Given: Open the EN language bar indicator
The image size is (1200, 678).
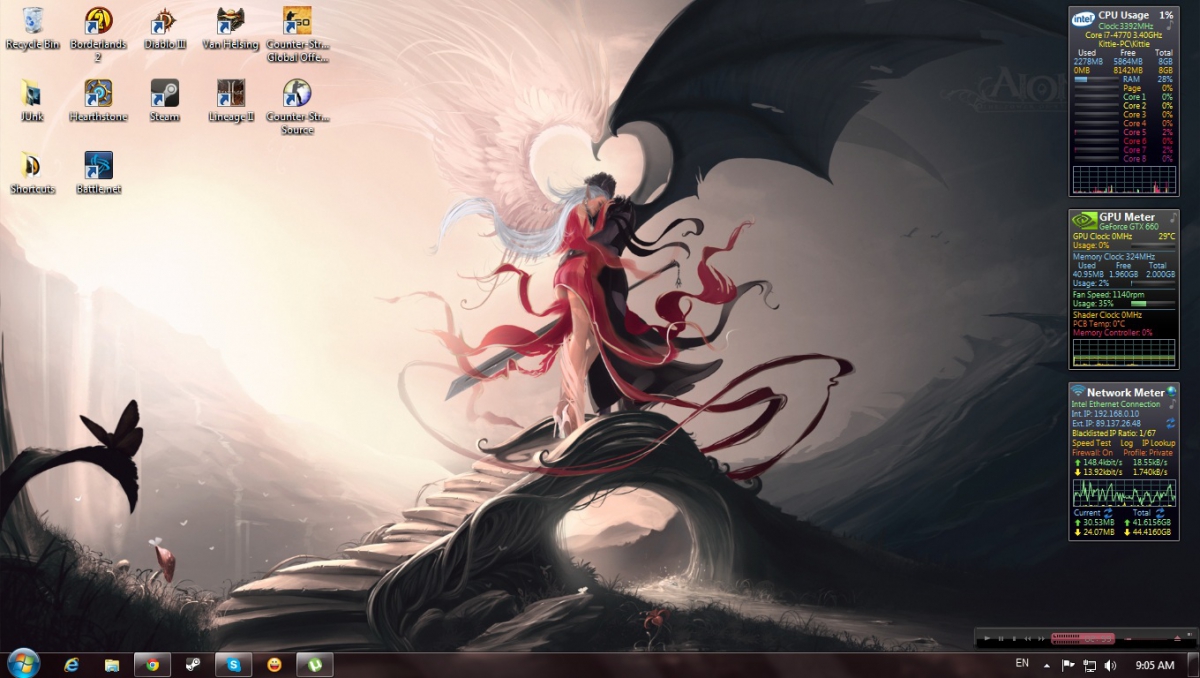Looking at the screenshot, I should tap(1021, 663).
